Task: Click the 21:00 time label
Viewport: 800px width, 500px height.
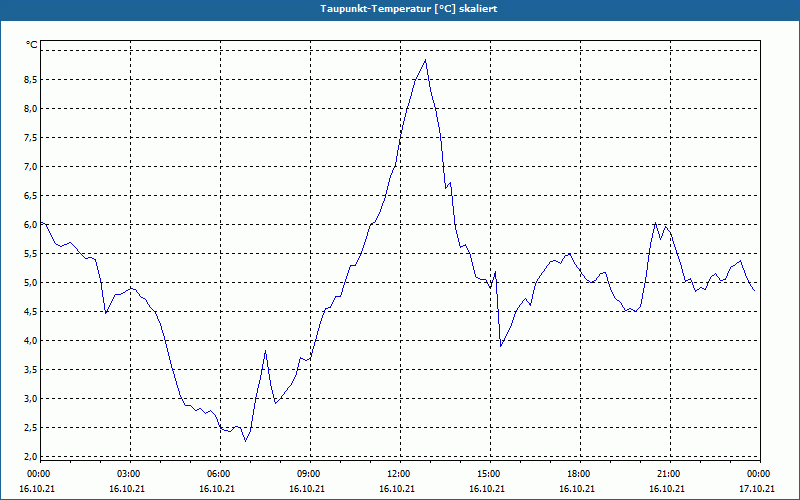Action: [x=669, y=474]
